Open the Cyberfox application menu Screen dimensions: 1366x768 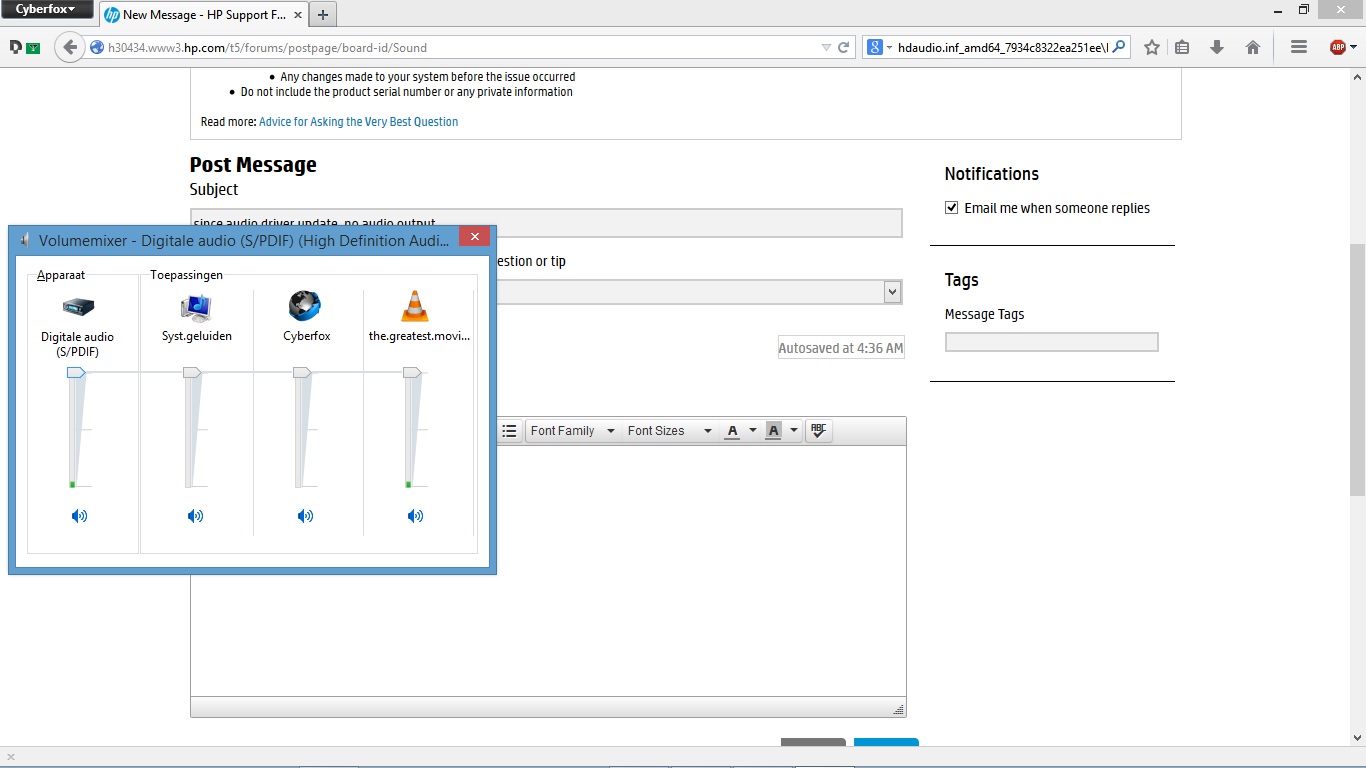(x=46, y=9)
